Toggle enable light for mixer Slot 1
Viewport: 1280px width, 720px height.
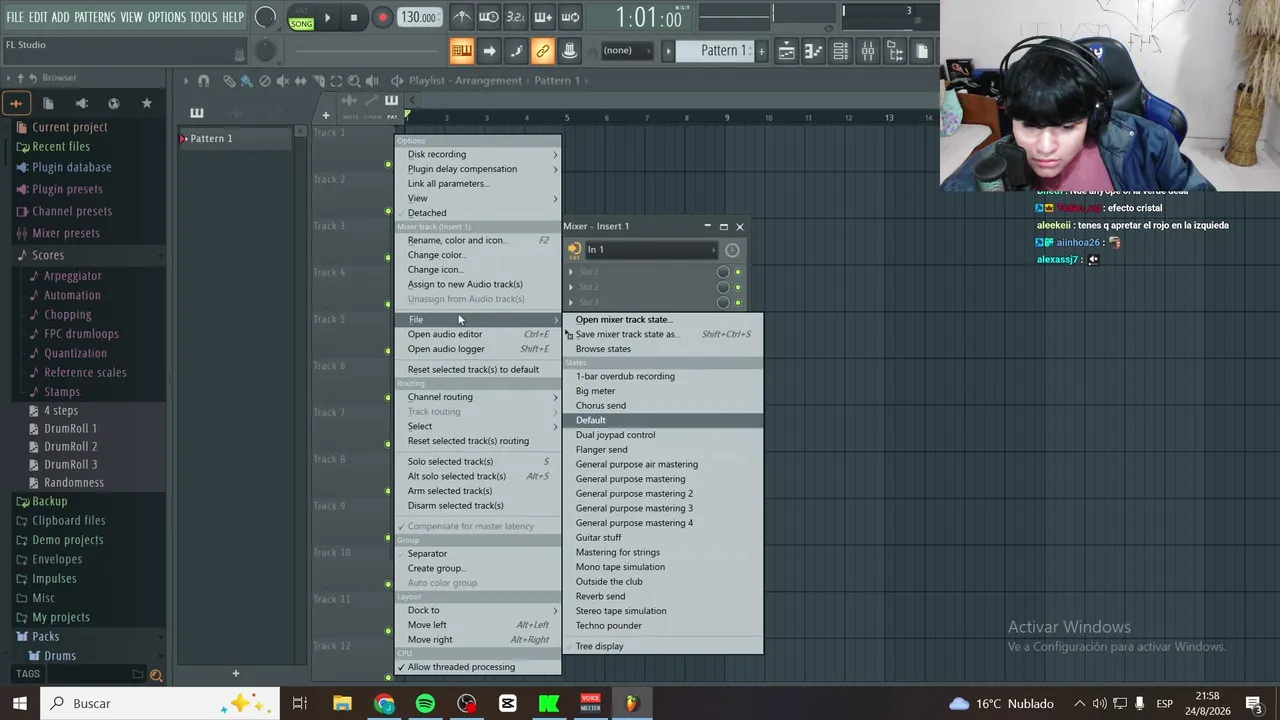point(738,272)
